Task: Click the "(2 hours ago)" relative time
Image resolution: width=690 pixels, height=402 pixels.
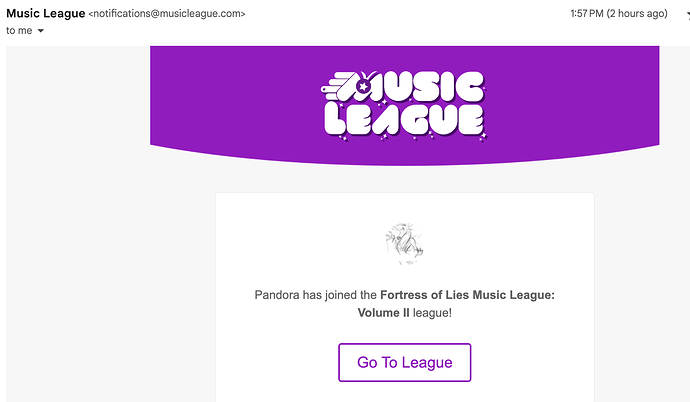Action: [637, 14]
